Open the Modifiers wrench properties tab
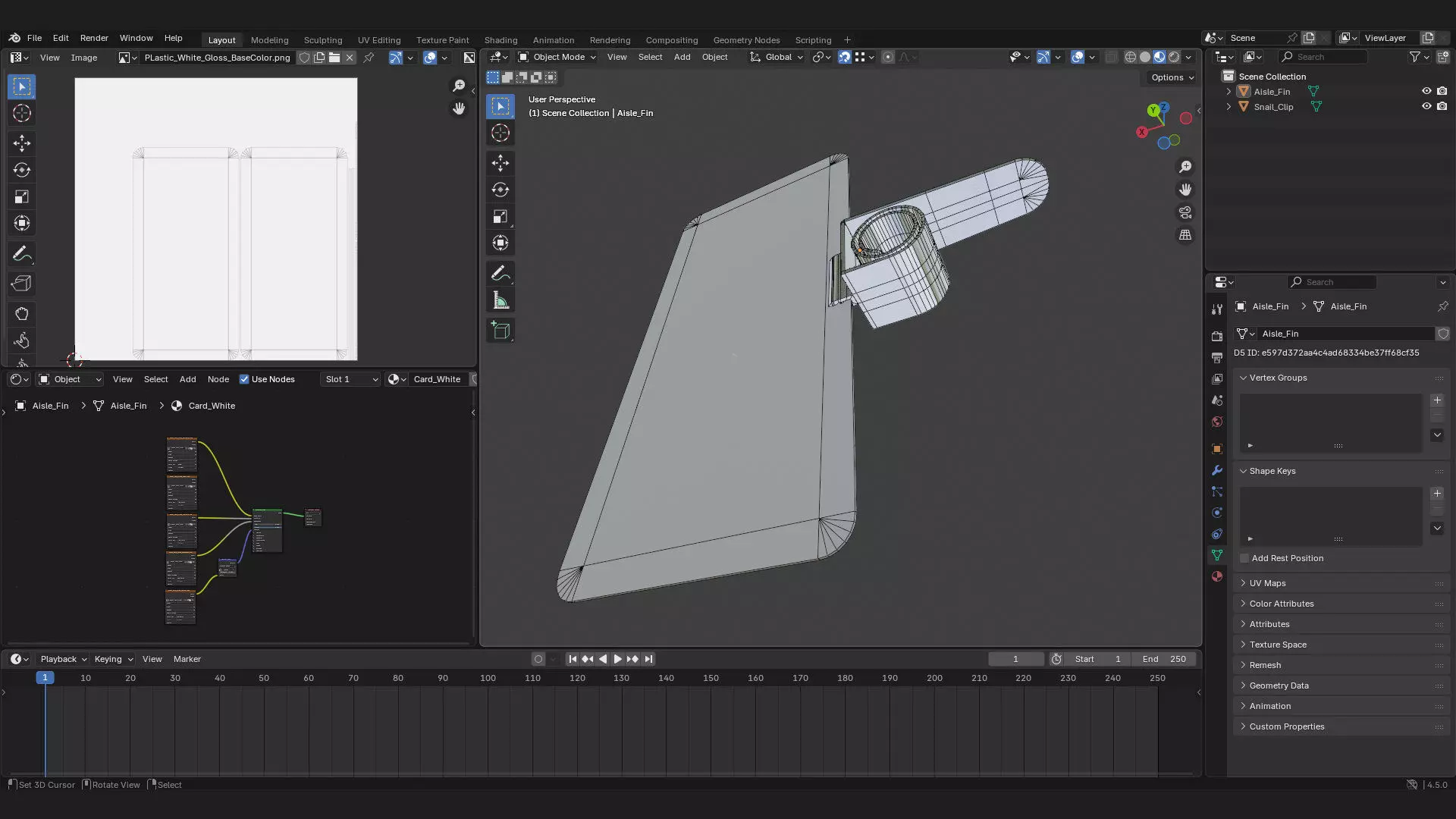The width and height of the screenshot is (1456, 819). pyautogui.click(x=1217, y=470)
